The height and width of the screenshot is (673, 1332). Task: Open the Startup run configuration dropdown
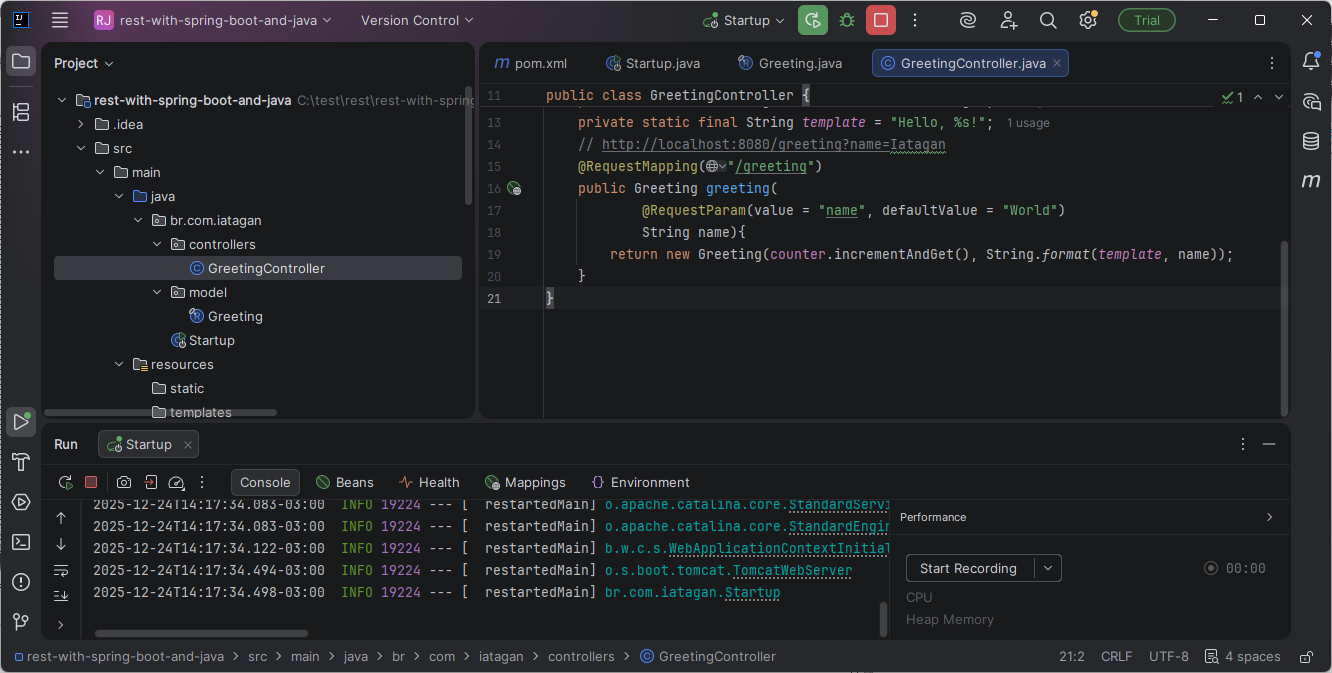(744, 20)
